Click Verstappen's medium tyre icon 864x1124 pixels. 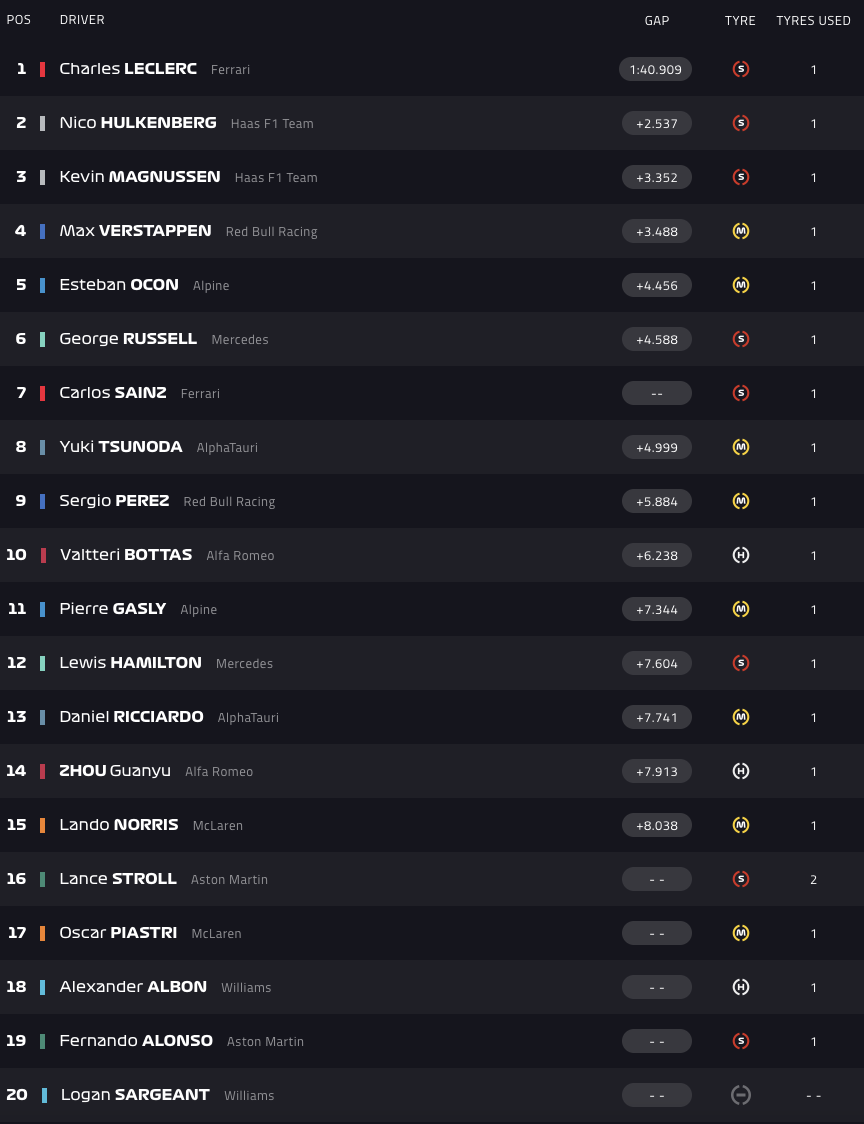coord(740,231)
